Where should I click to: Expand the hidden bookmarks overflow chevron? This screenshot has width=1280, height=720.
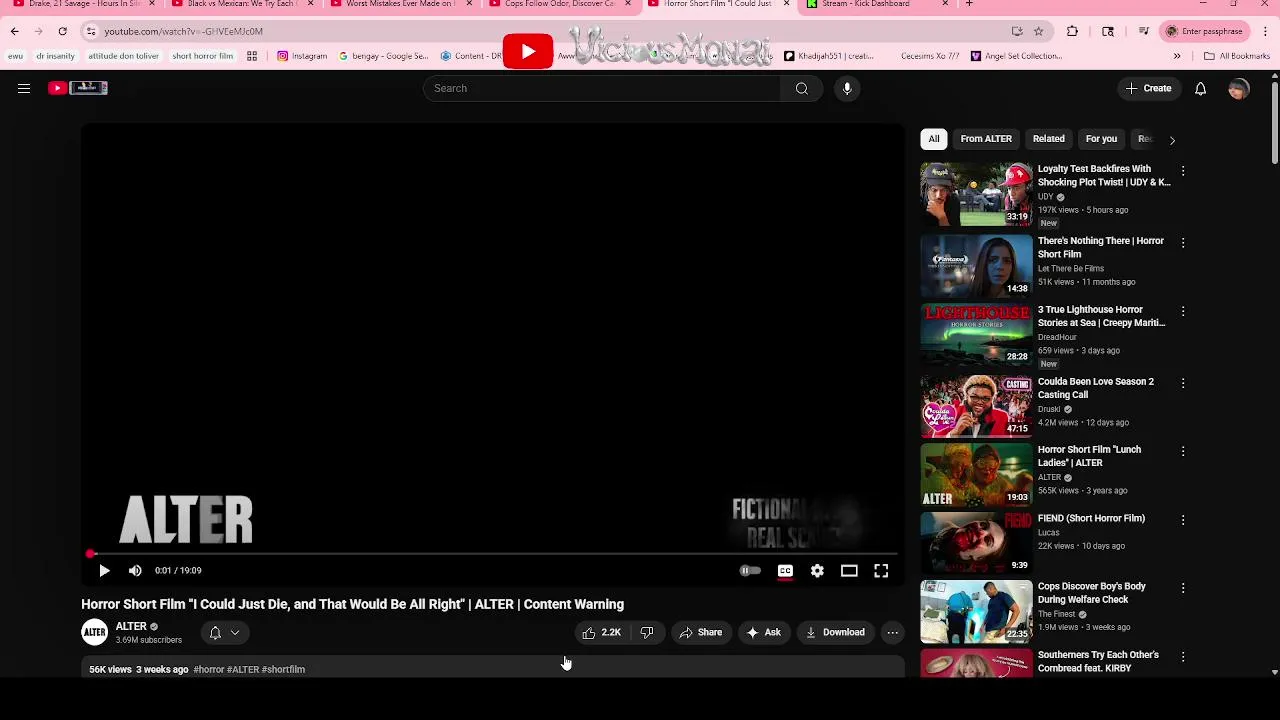[1177, 56]
